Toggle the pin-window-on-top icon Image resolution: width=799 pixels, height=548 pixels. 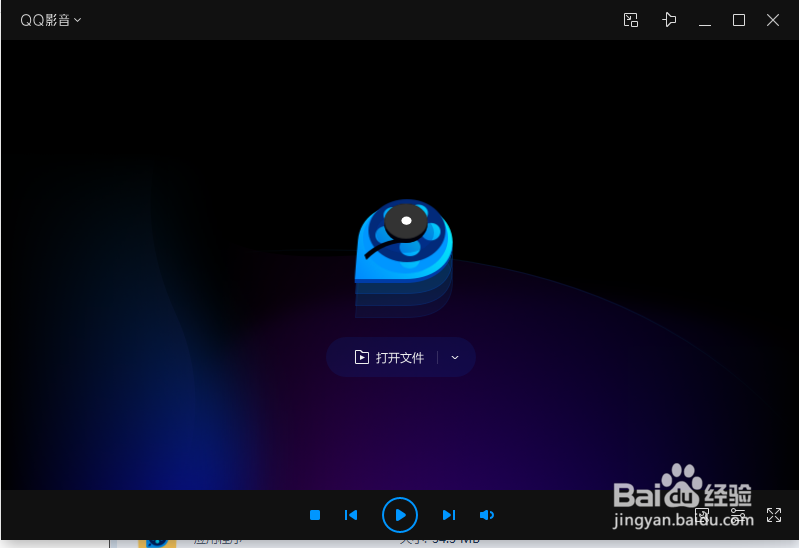669,20
